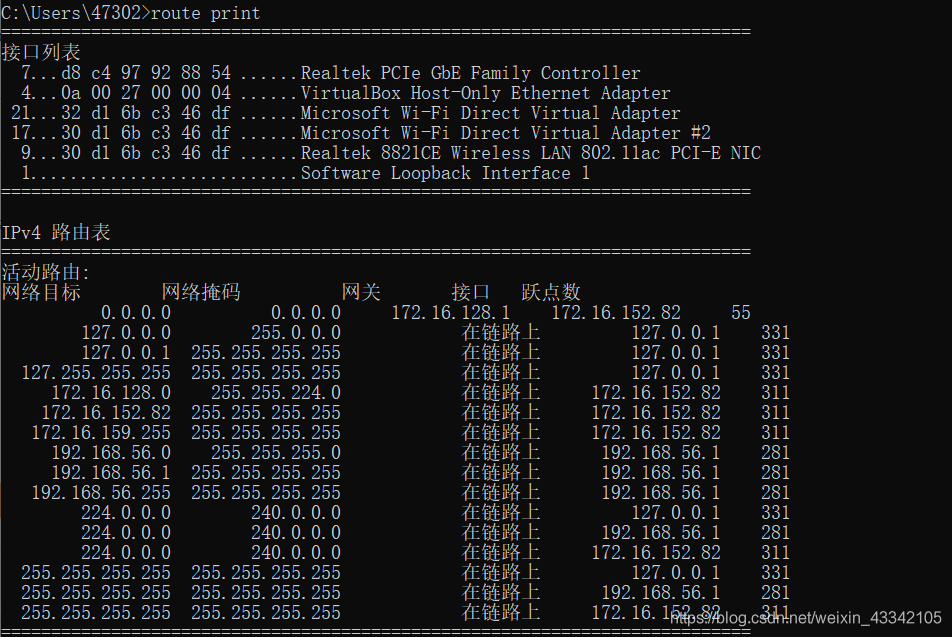952x637 pixels.
Task: Select the IPv4 路由表 heading
Action: click(x=56, y=232)
